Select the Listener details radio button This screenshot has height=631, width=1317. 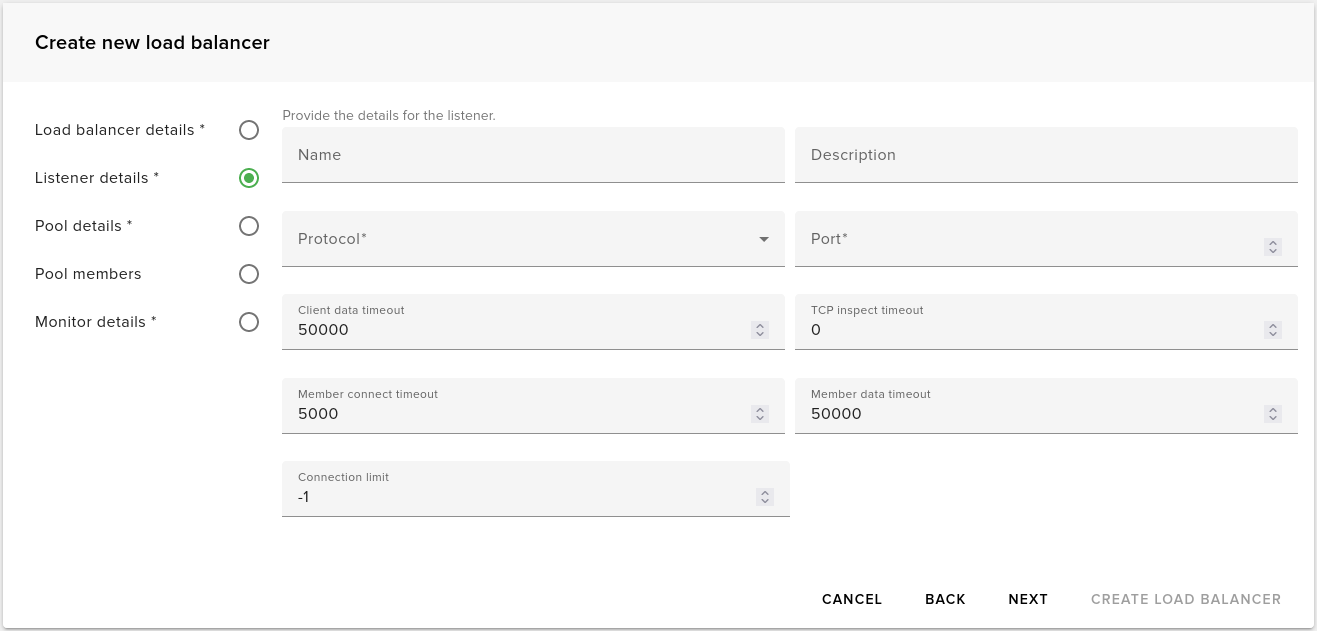(249, 178)
